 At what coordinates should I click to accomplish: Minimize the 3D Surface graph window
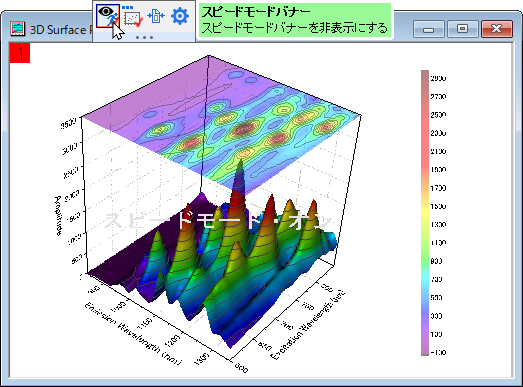[x=429, y=29]
